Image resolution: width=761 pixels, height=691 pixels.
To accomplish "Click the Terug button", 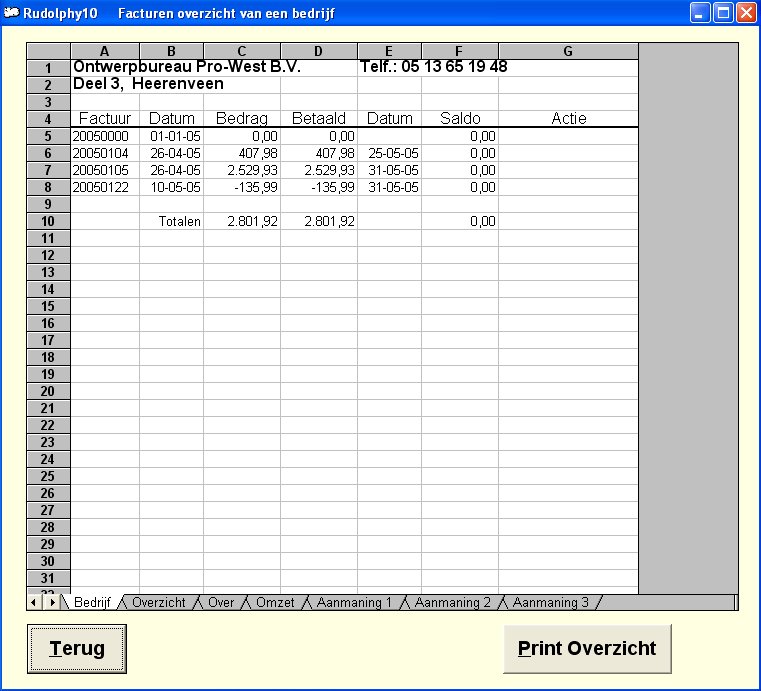I will 77,649.
